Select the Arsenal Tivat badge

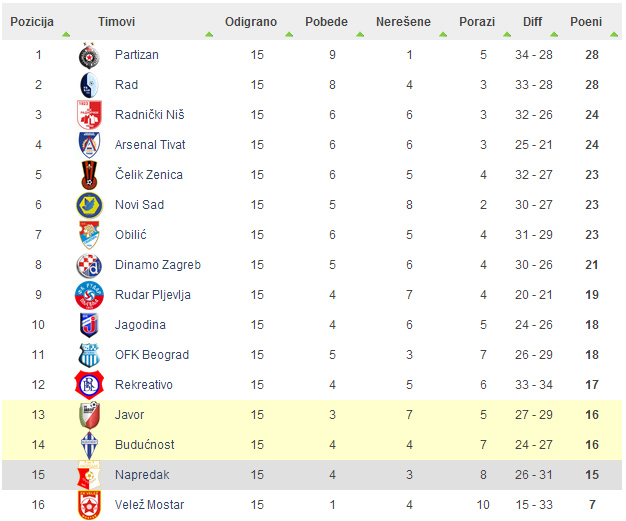pyautogui.click(x=89, y=145)
